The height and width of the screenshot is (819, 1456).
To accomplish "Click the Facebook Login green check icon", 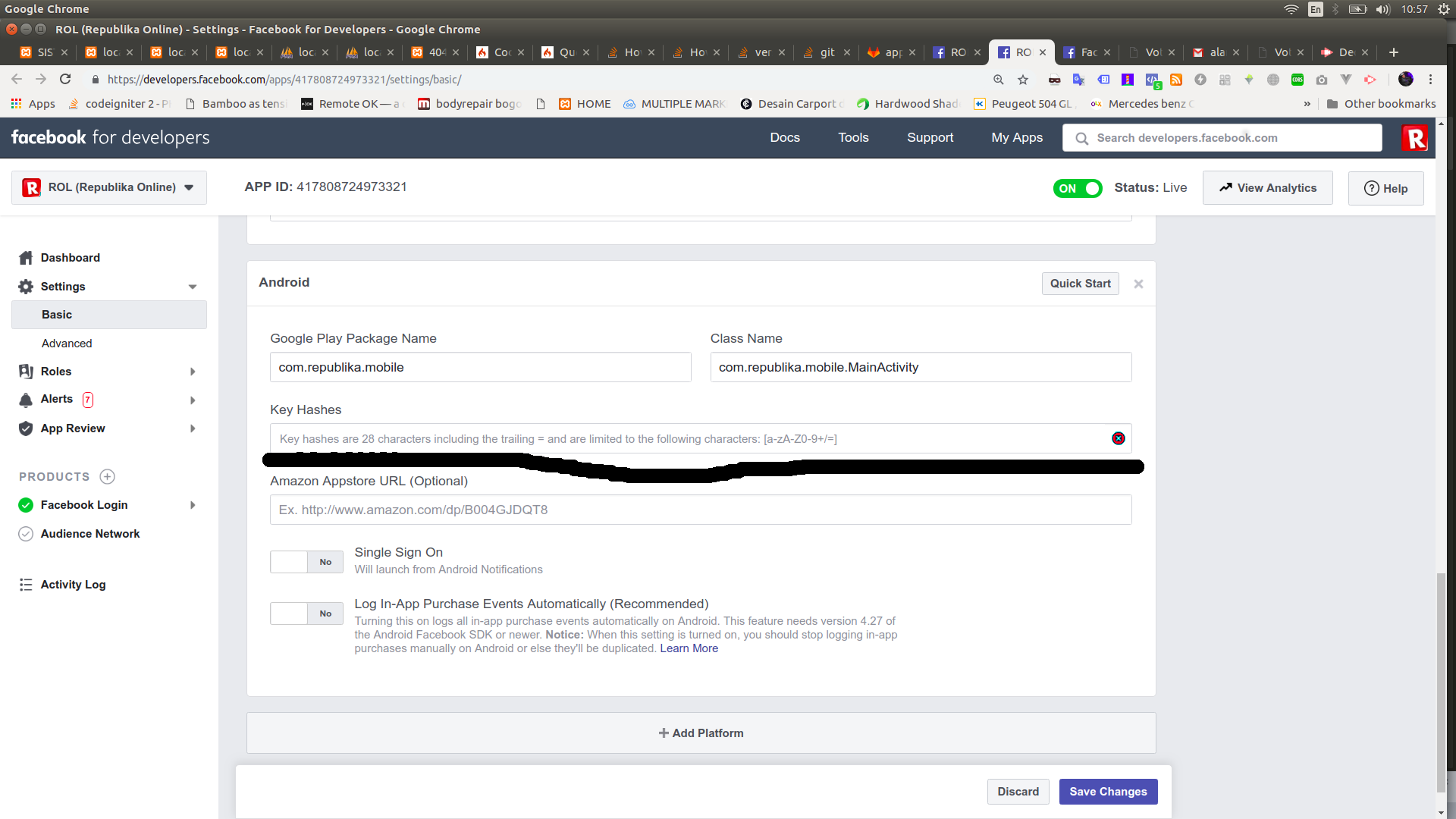I will [26, 505].
